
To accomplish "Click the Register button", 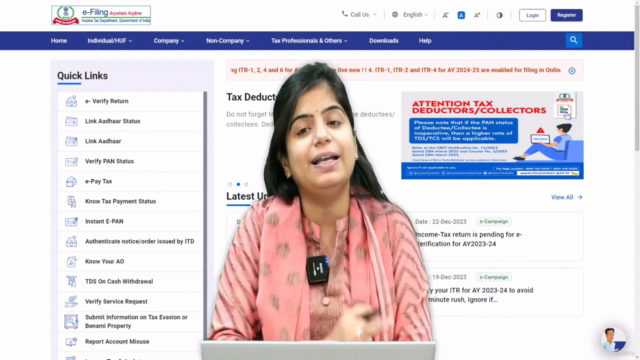I will [567, 15].
